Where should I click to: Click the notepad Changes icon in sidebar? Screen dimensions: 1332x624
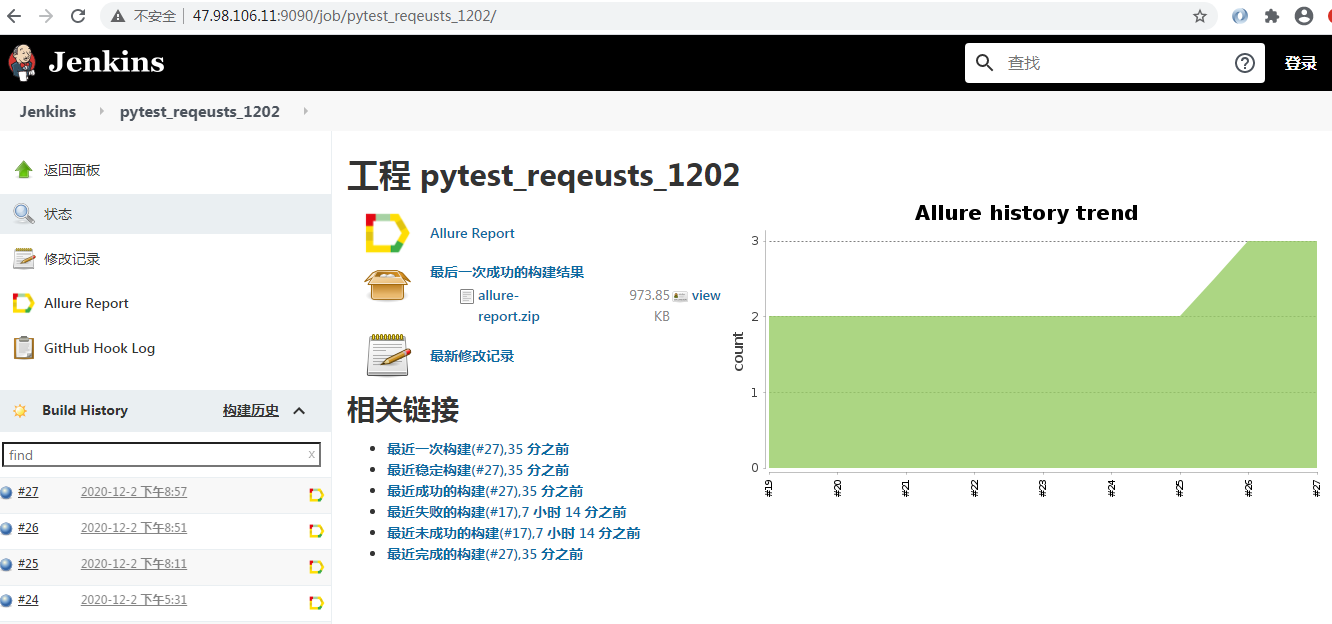click(23, 259)
